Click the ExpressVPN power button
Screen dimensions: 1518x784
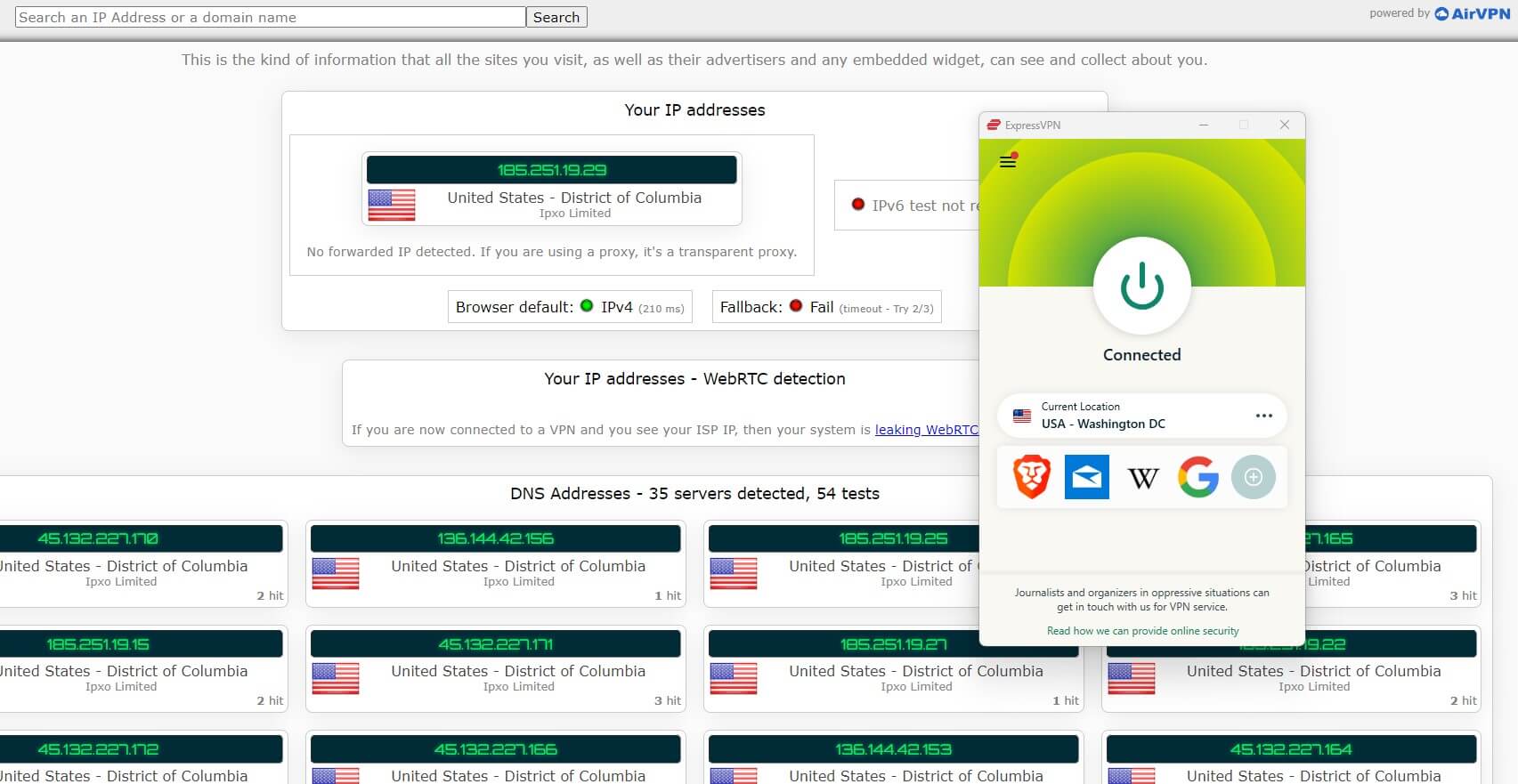1141,287
